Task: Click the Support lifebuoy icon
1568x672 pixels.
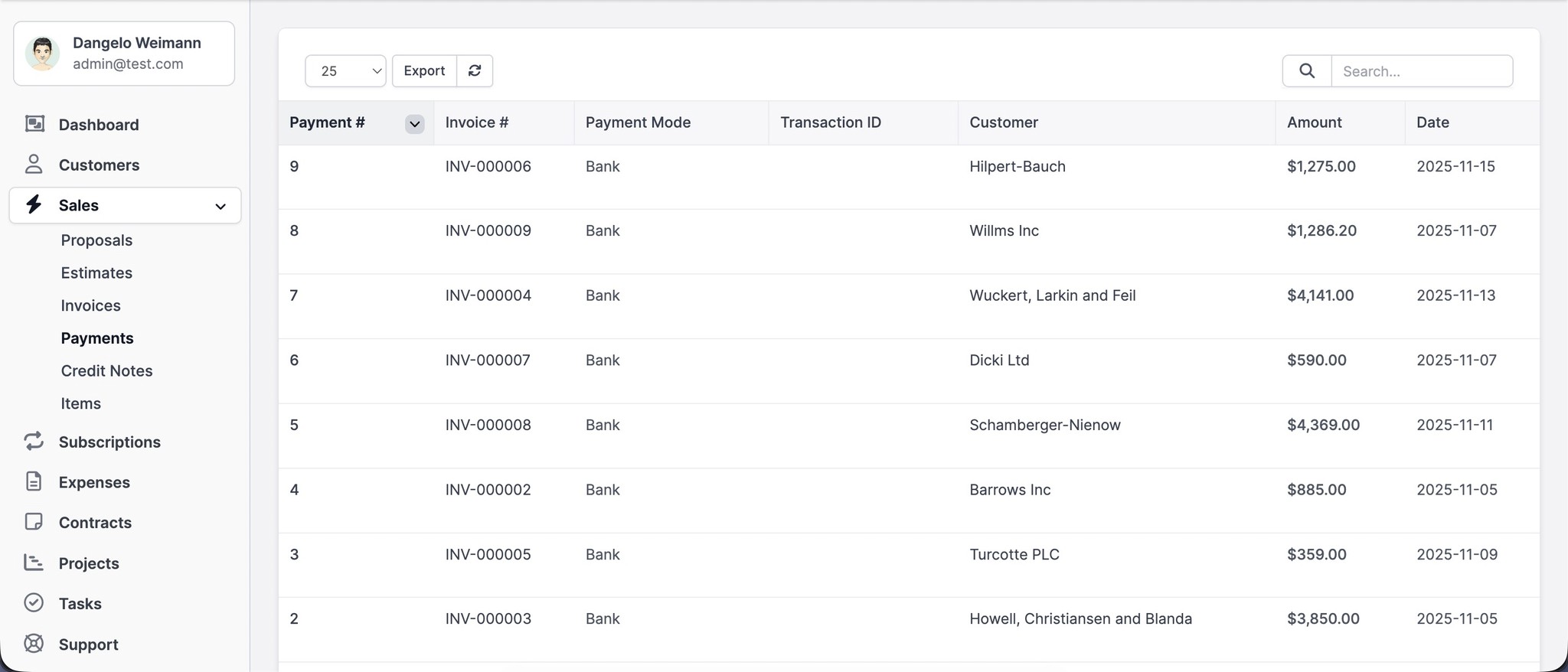Action: pos(34,644)
